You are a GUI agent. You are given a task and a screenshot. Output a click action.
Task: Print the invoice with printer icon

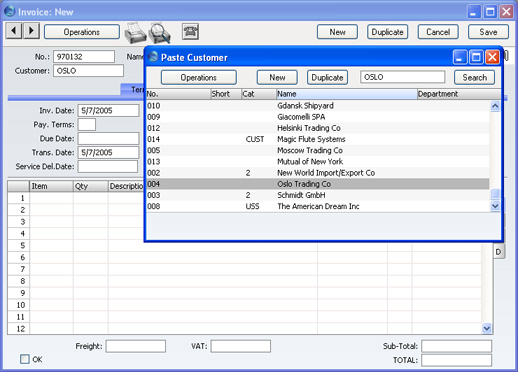click(x=135, y=33)
